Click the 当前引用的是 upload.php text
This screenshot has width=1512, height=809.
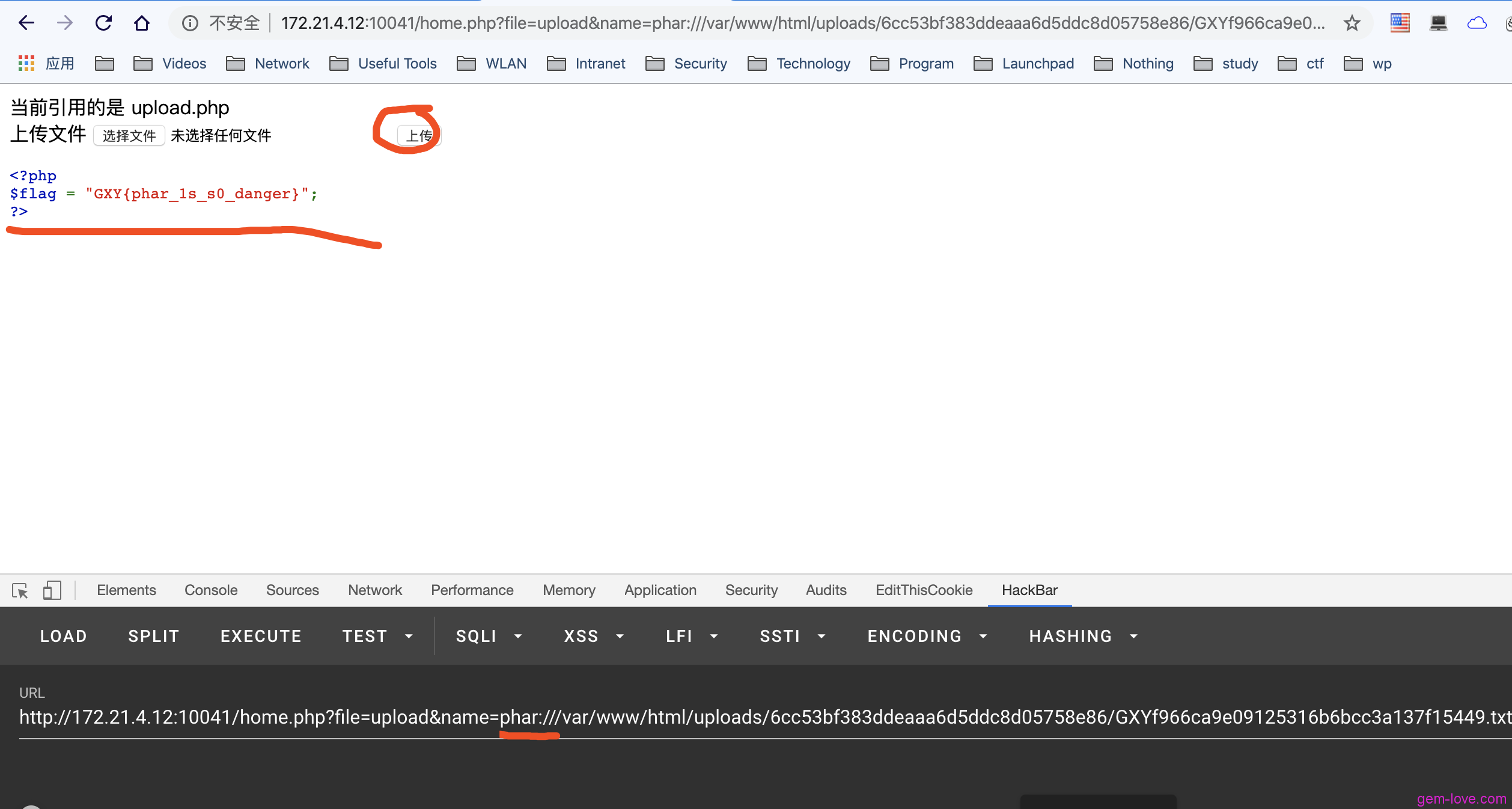point(120,108)
